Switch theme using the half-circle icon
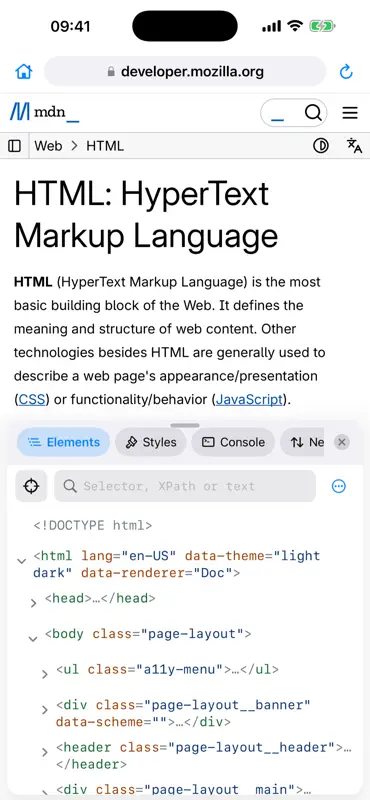Screen dimensions: 370x800 (x=320, y=146)
